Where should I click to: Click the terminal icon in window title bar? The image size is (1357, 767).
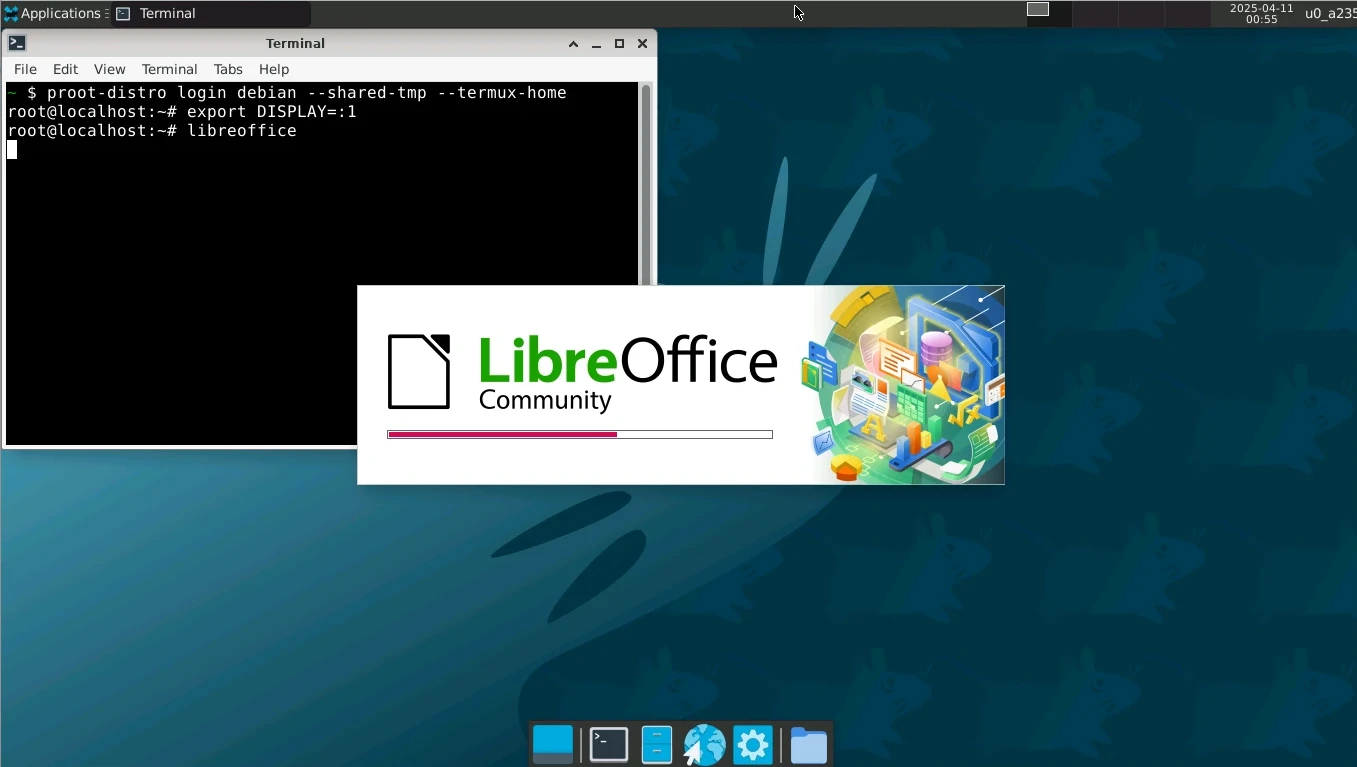pos(17,43)
